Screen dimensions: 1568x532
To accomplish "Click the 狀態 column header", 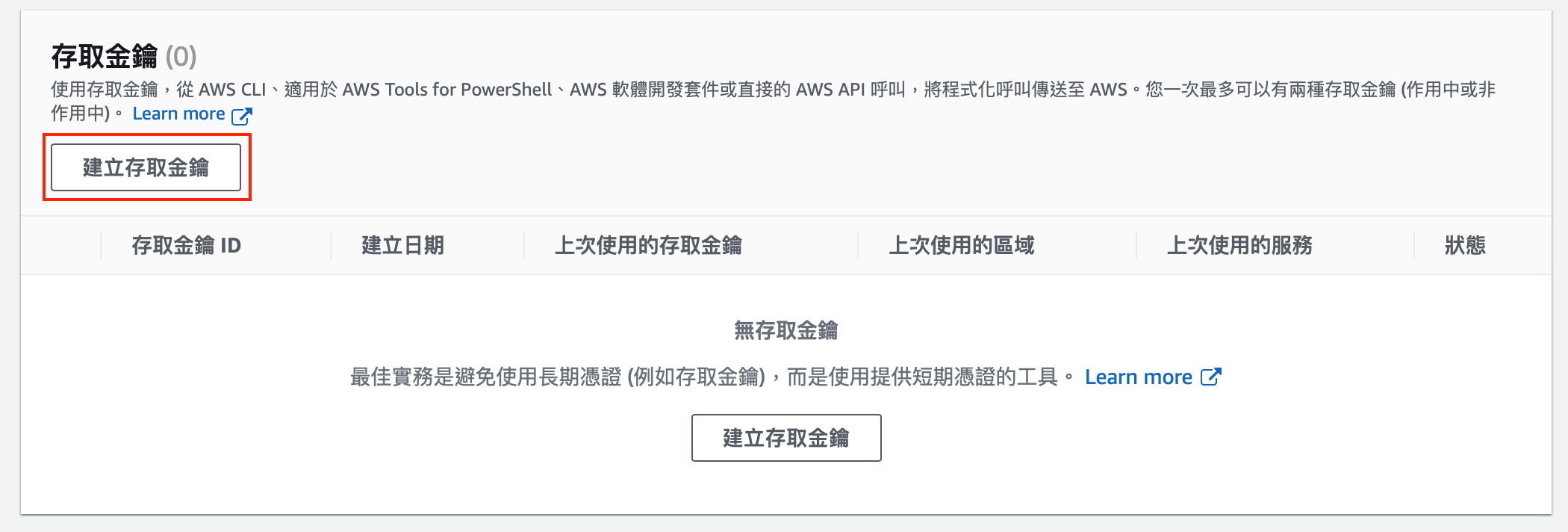I will [1465, 245].
